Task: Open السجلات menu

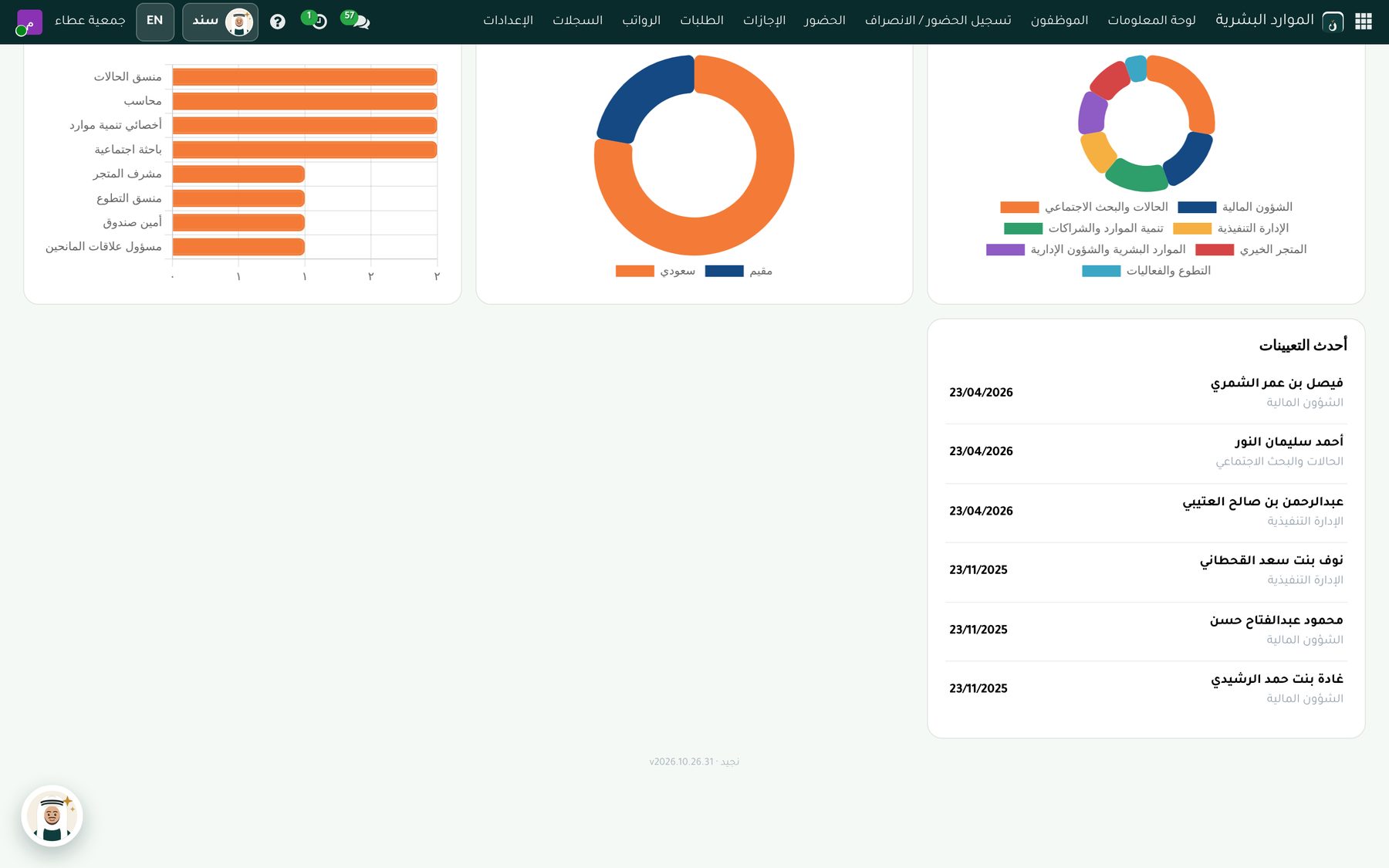Action: (x=577, y=20)
